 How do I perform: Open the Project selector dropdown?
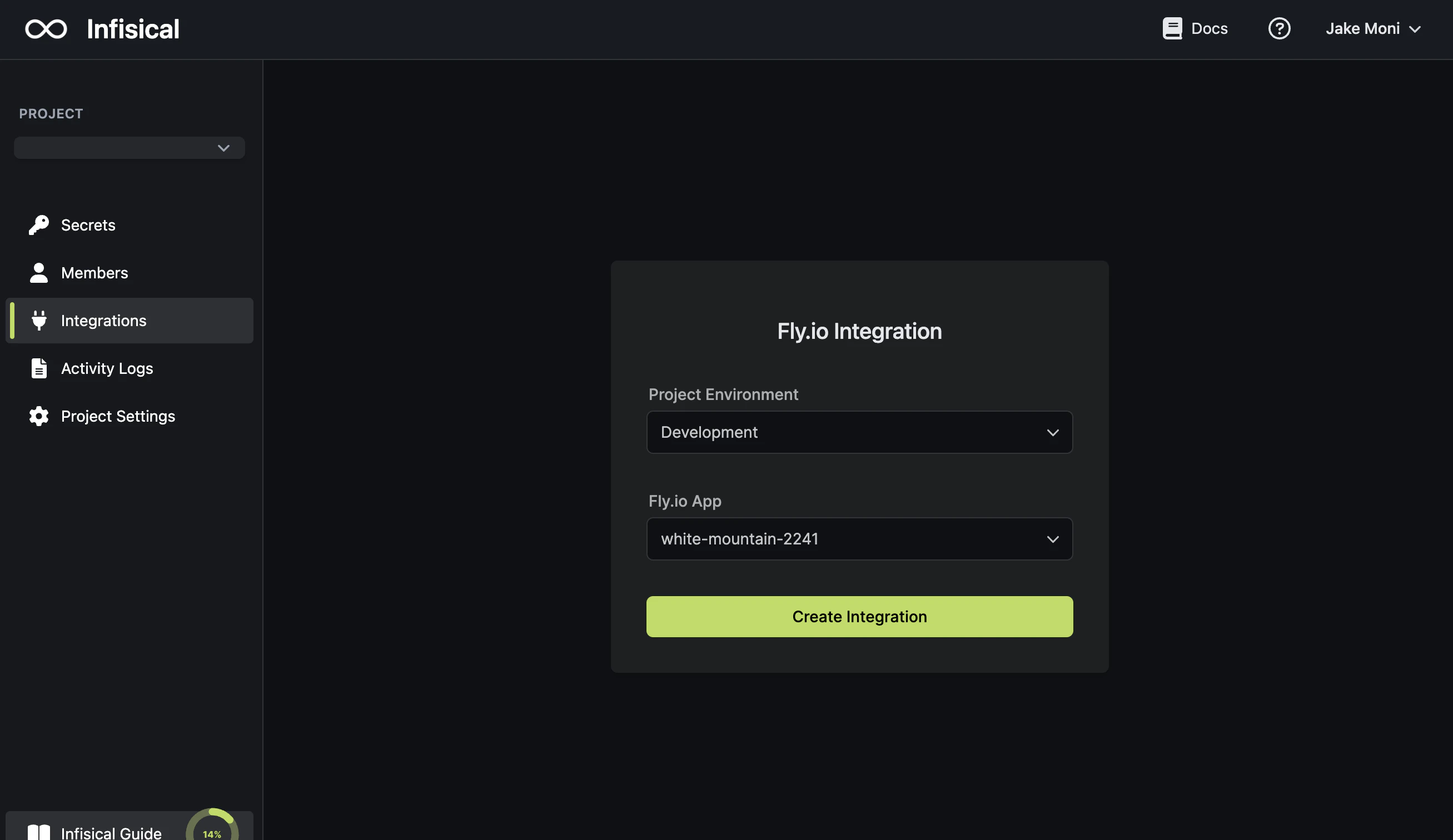pos(129,147)
